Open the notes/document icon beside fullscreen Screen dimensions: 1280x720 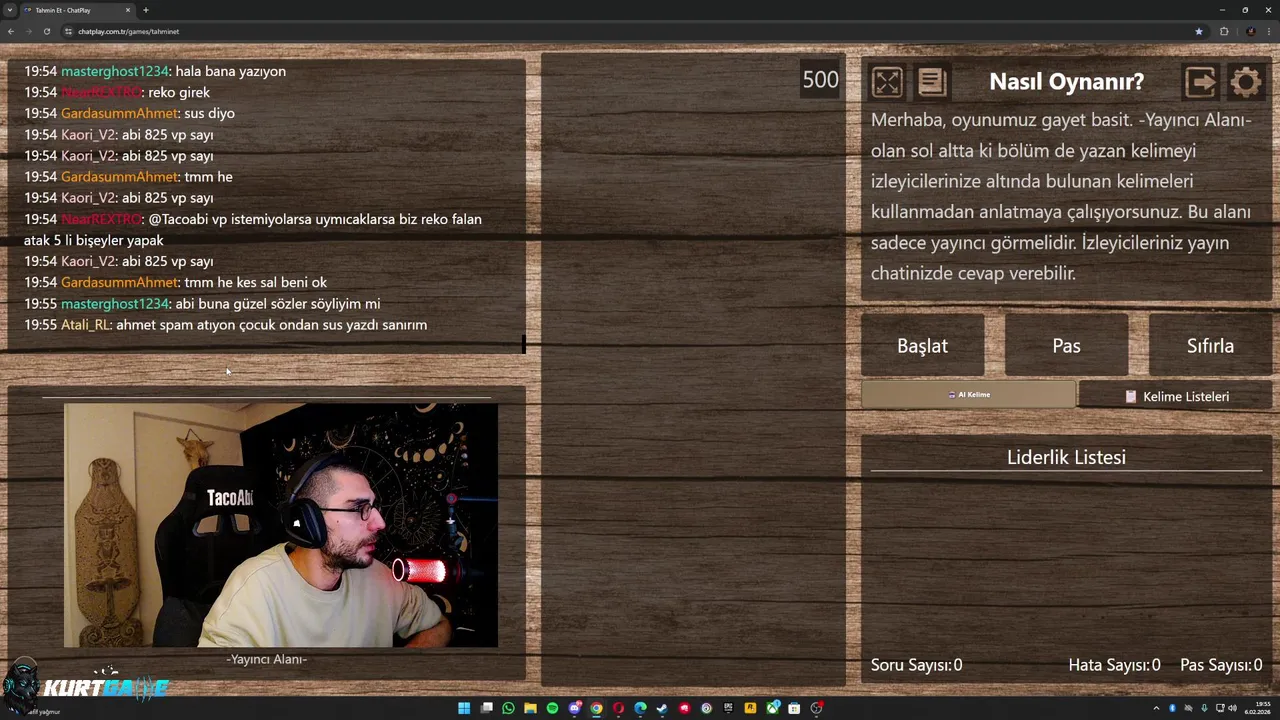(931, 82)
